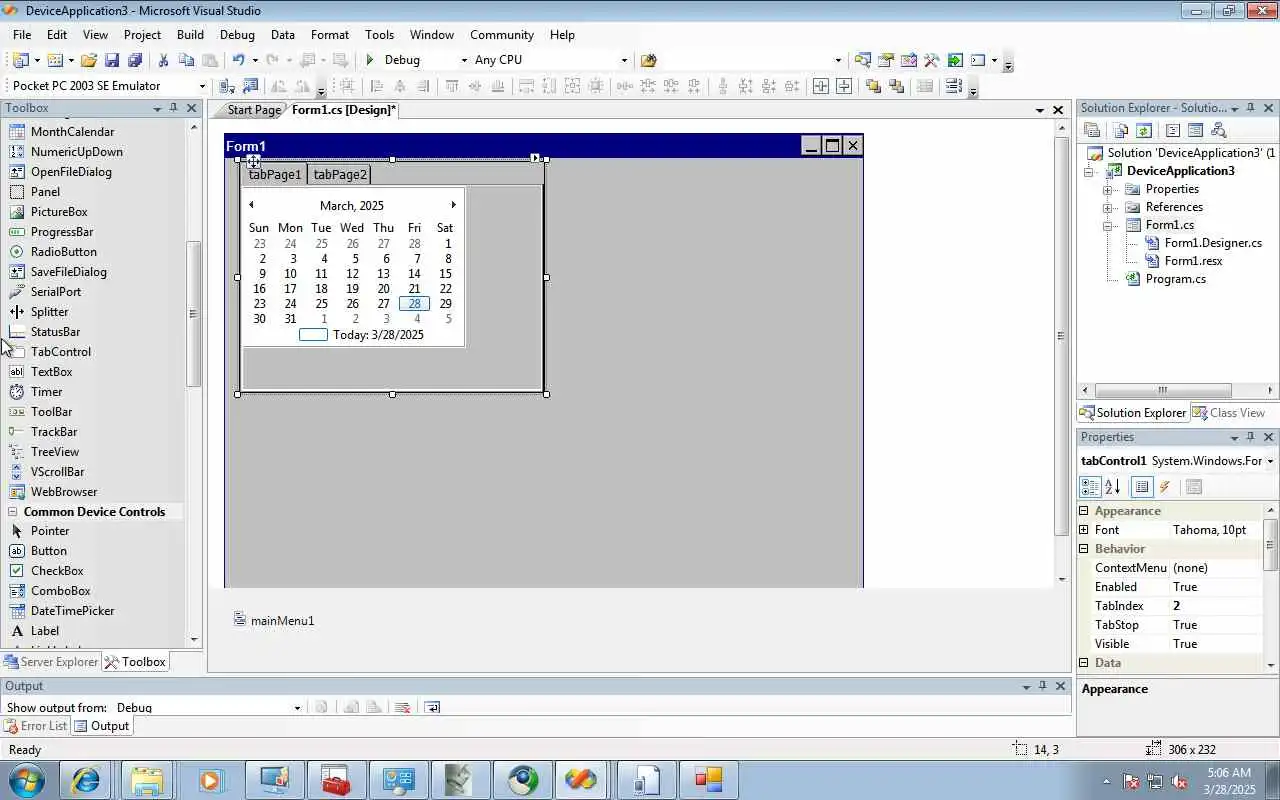Image resolution: width=1280 pixels, height=800 pixels.
Task: Open the Format menu
Action: 330,35
